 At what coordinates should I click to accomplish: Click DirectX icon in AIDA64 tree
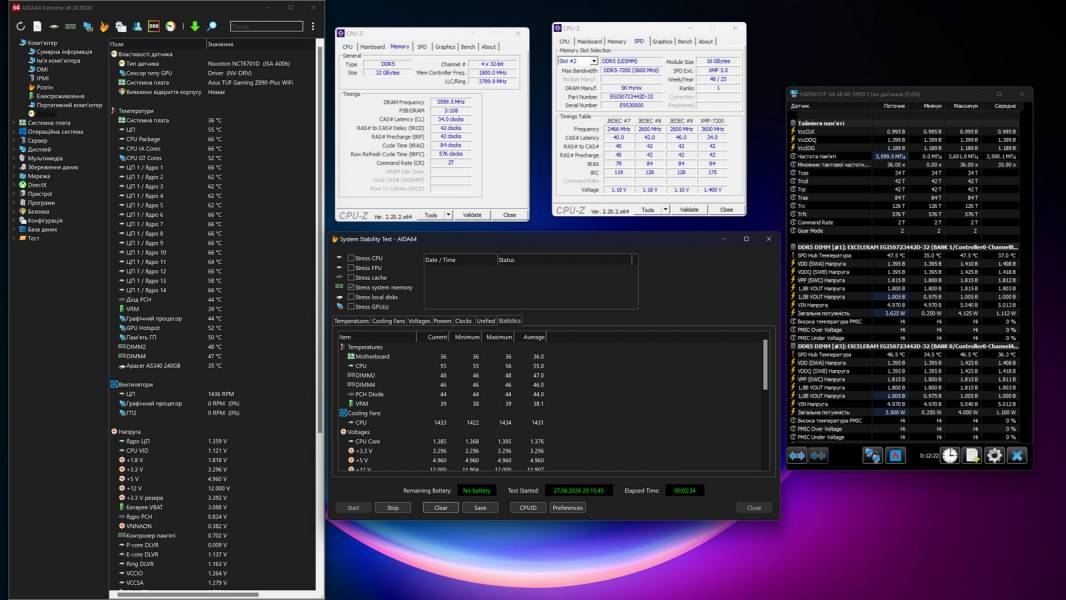(x=22, y=185)
